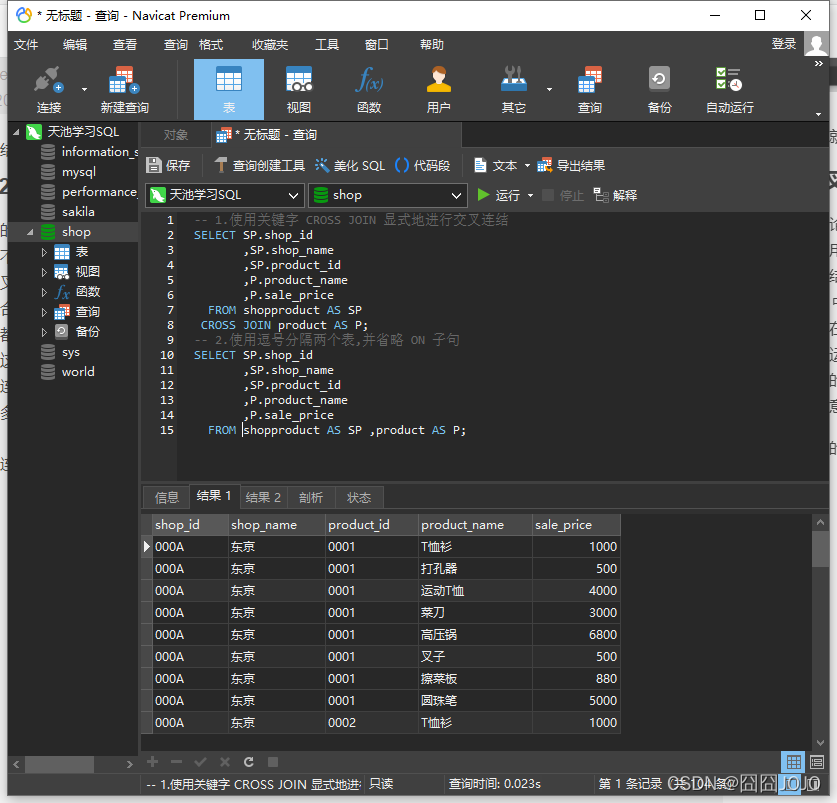
Task: Select the sakila database
Action: point(78,212)
